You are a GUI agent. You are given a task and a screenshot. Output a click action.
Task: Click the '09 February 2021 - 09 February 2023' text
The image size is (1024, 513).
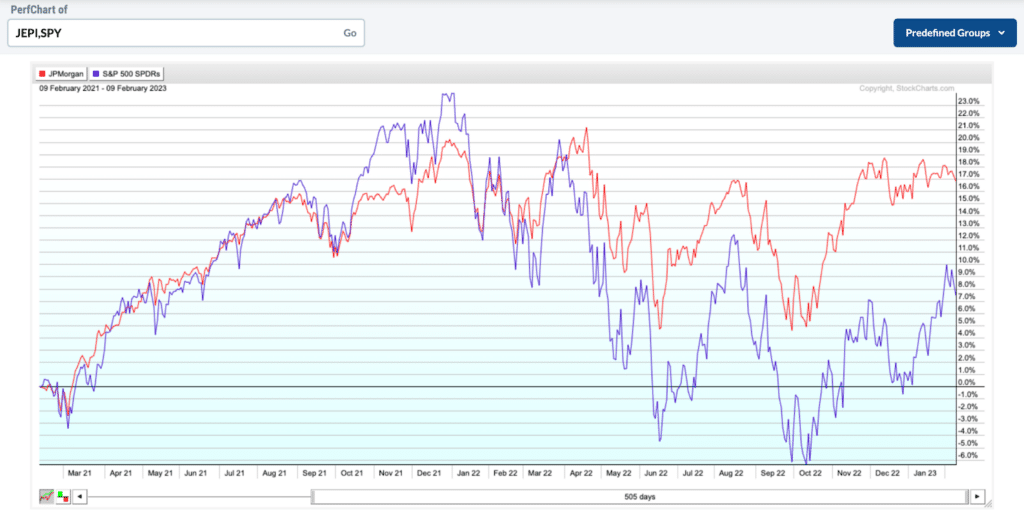[103, 88]
